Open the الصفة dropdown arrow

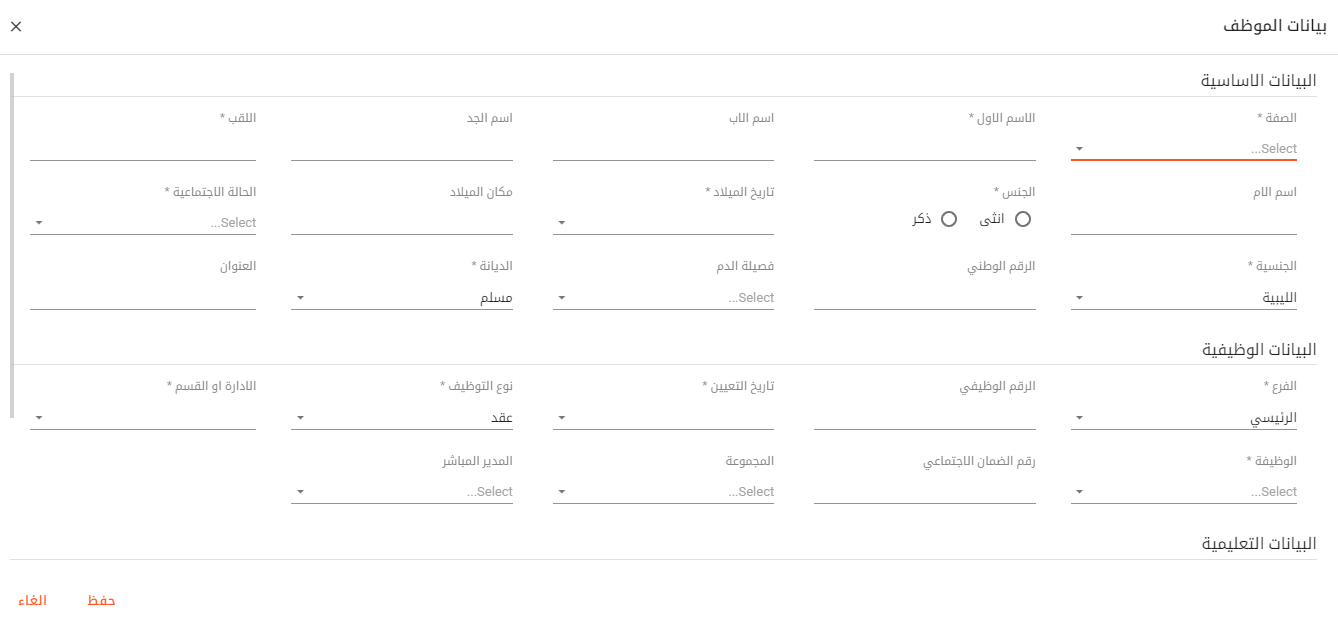point(1079,149)
